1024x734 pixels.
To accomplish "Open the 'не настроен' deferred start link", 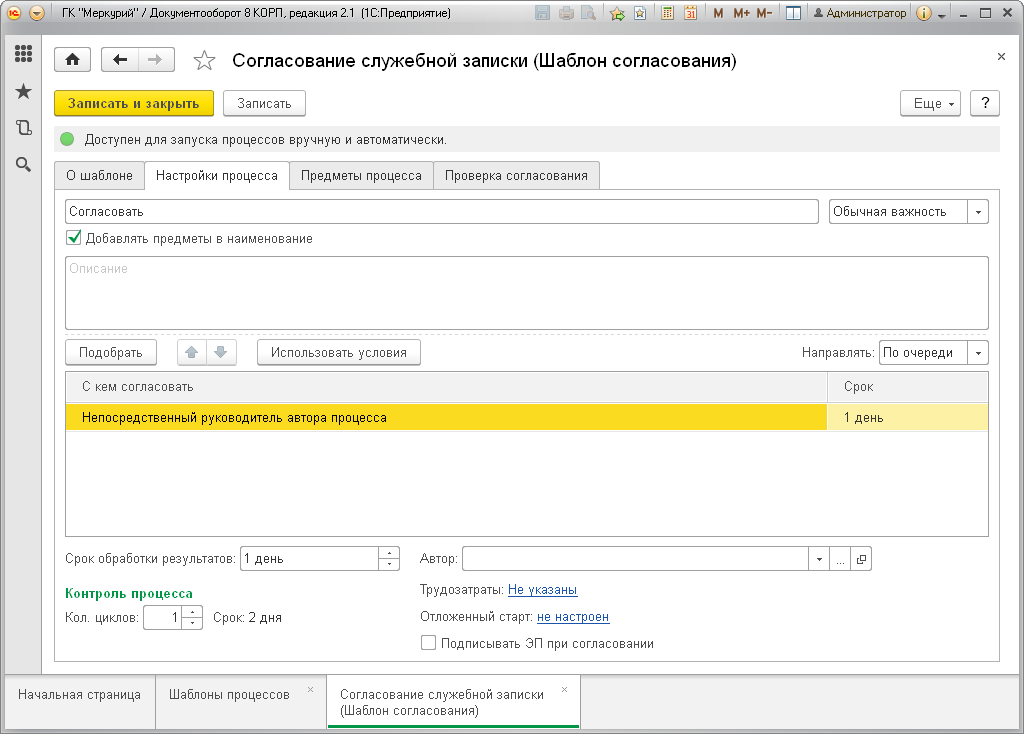I will [573, 617].
